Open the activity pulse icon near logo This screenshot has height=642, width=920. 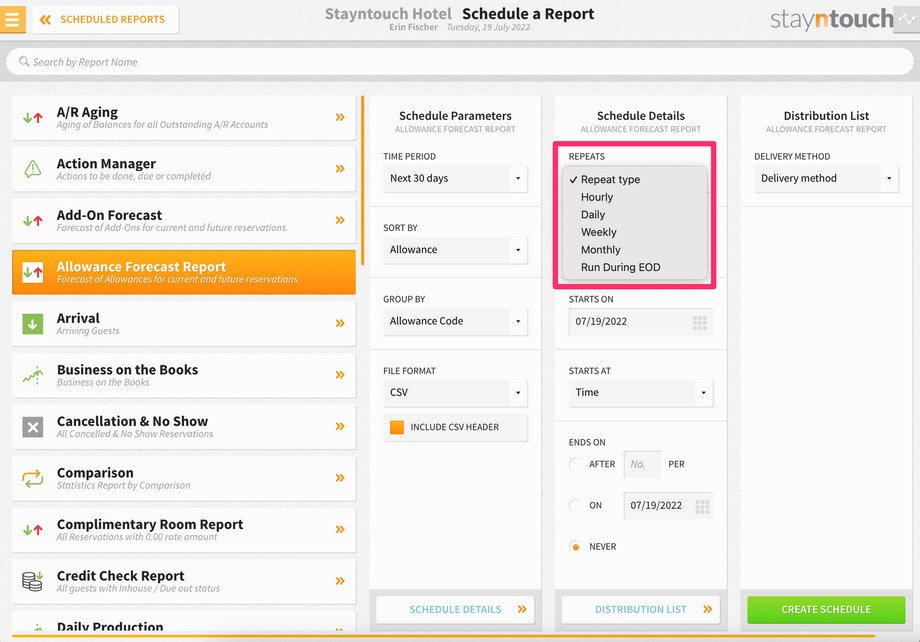click(x=907, y=19)
